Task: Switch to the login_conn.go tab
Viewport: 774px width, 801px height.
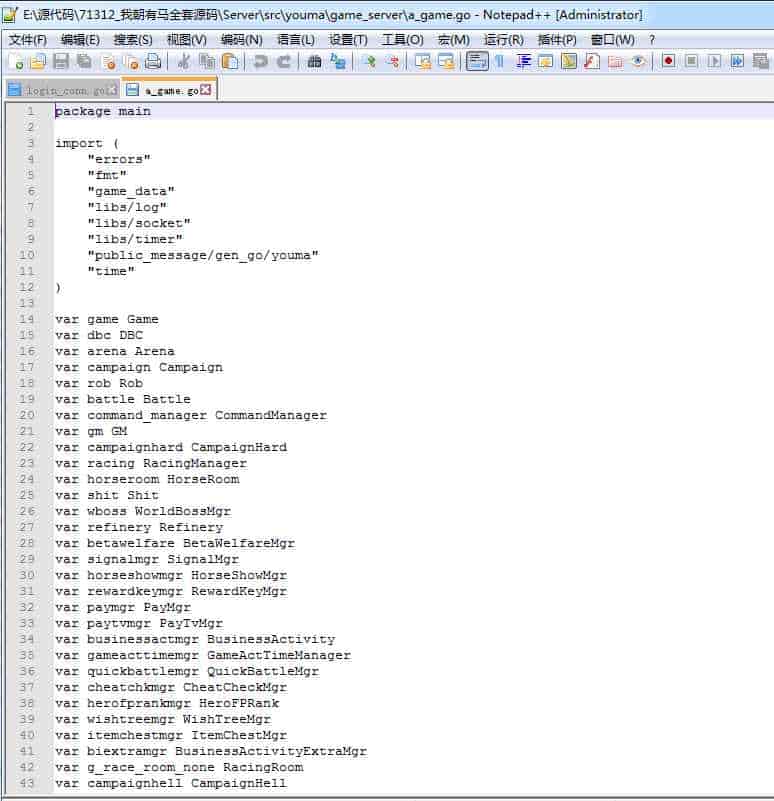Action: (x=62, y=90)
